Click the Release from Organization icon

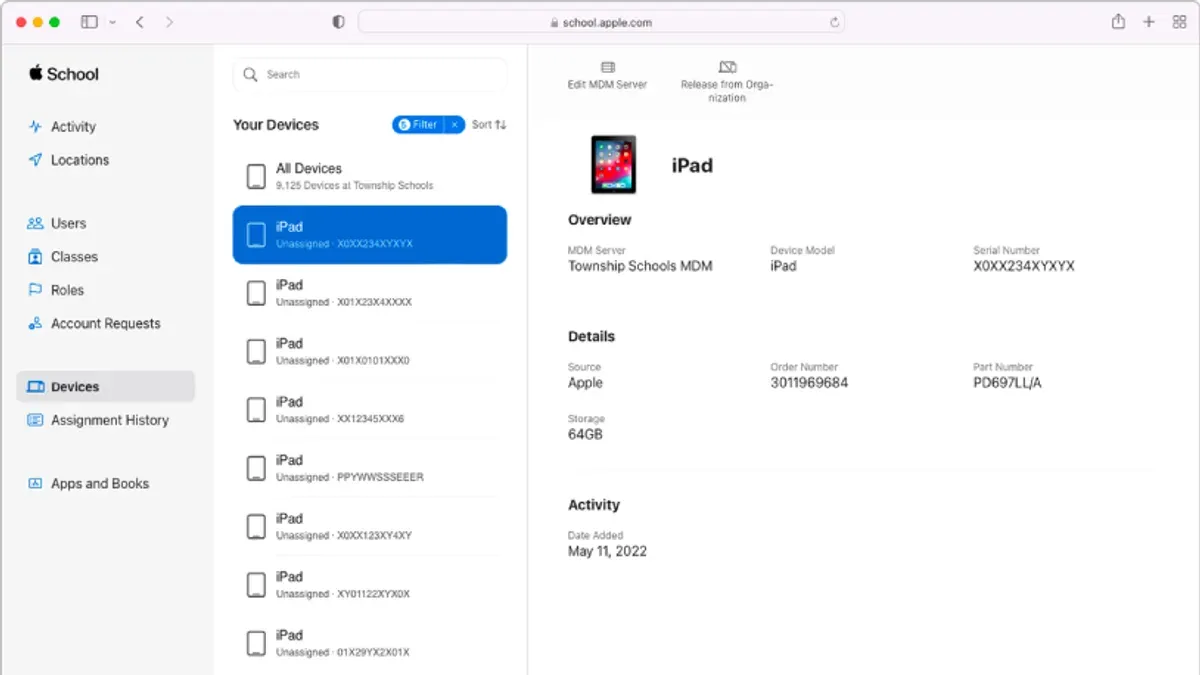tap(727, 67)
